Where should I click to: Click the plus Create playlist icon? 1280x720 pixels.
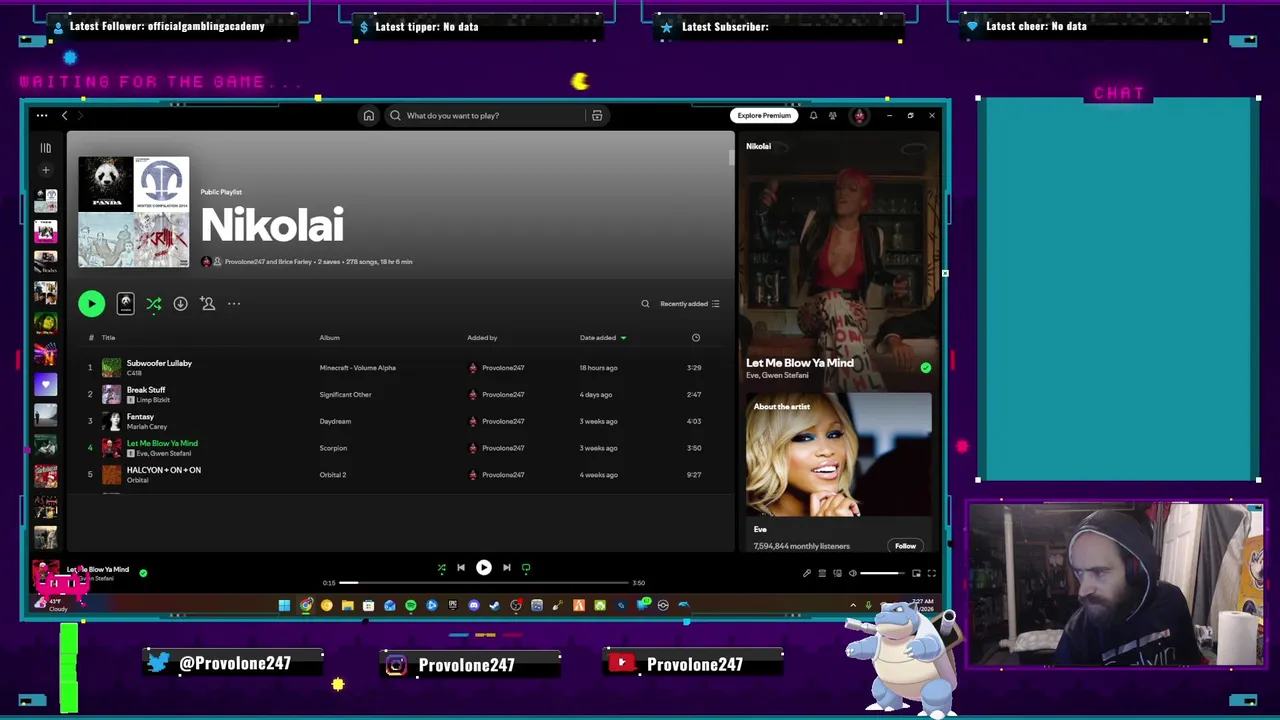point(45,171)
